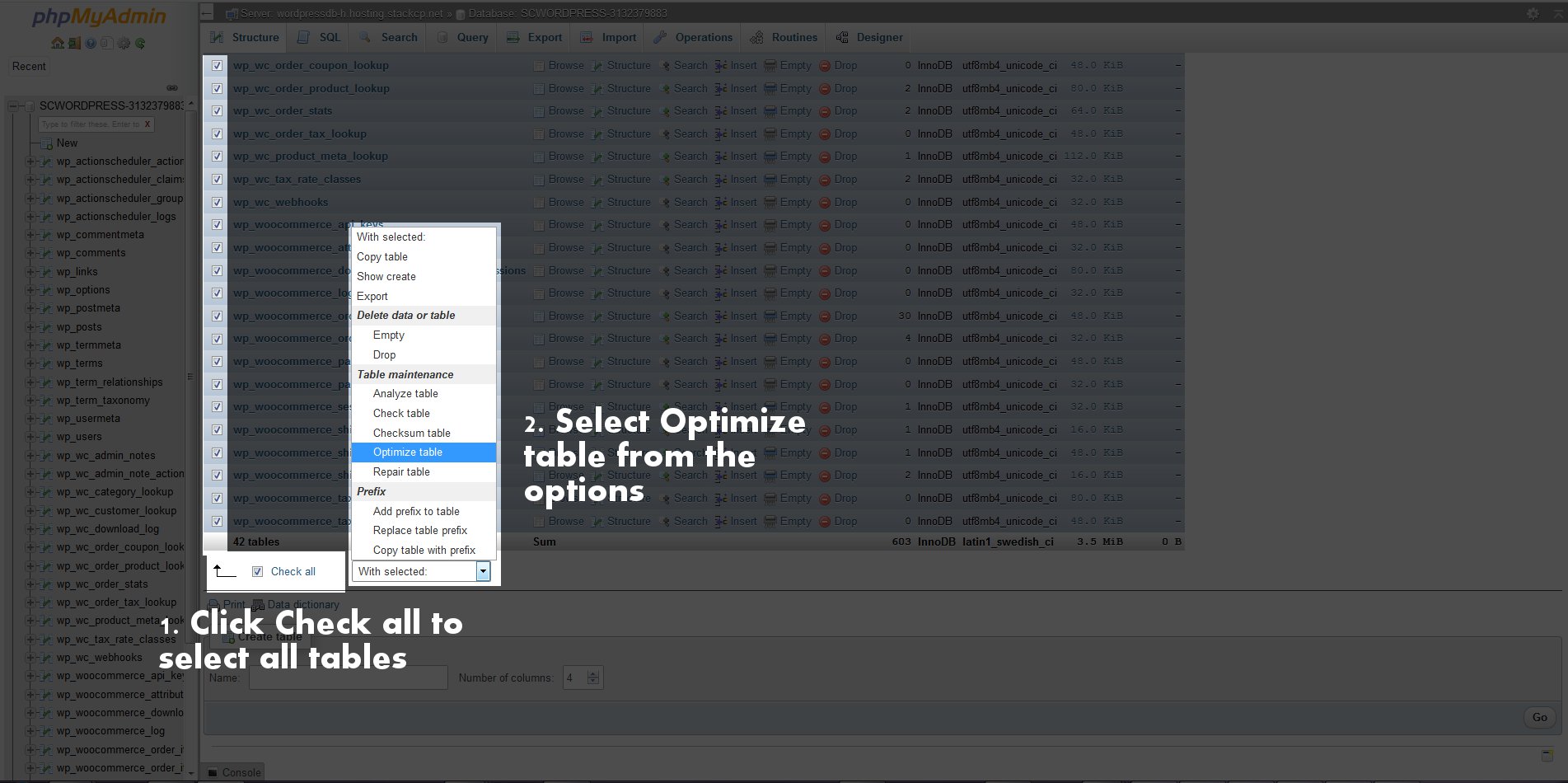Click the Log out door icon

pos(74,43)
